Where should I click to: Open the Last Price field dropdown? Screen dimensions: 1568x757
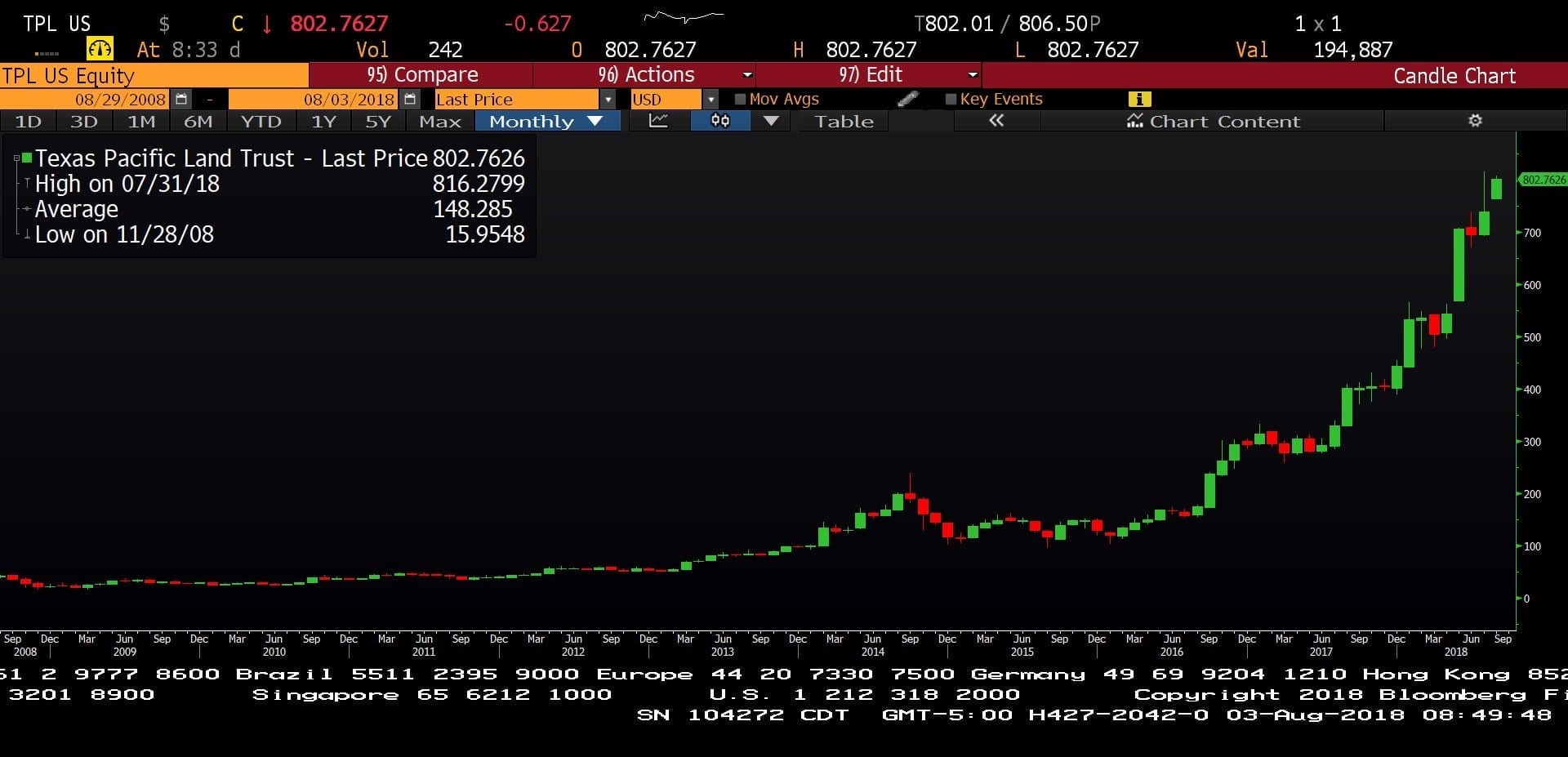pyautogui.click(x=608, y=100)
